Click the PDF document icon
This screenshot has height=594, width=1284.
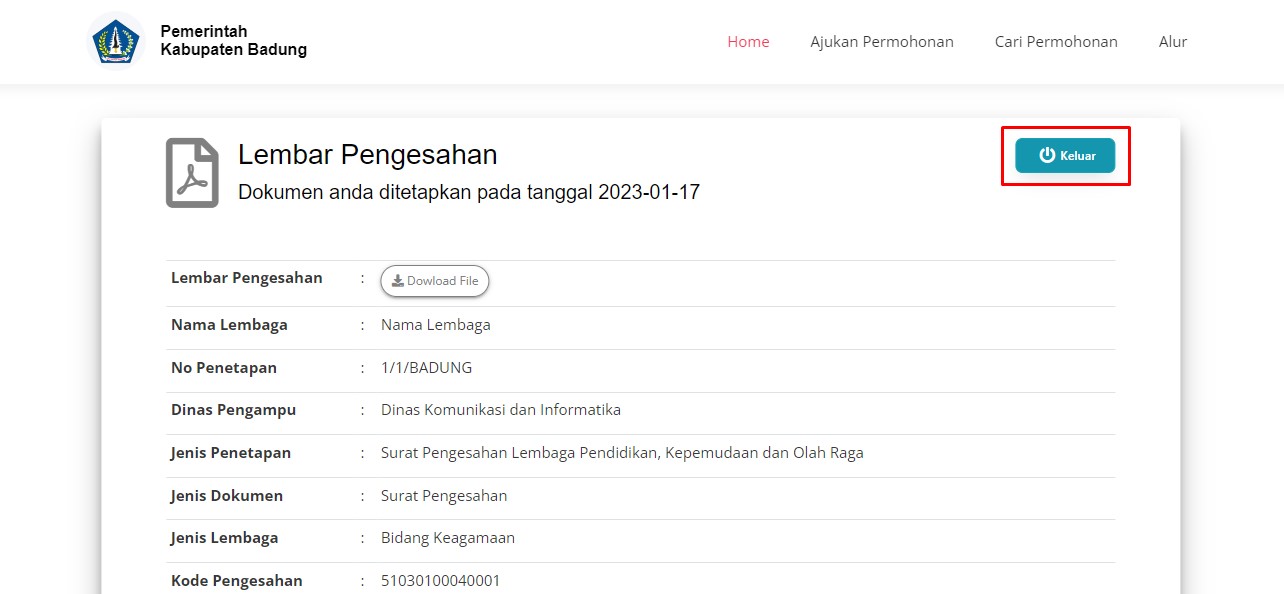click(192, 173)
